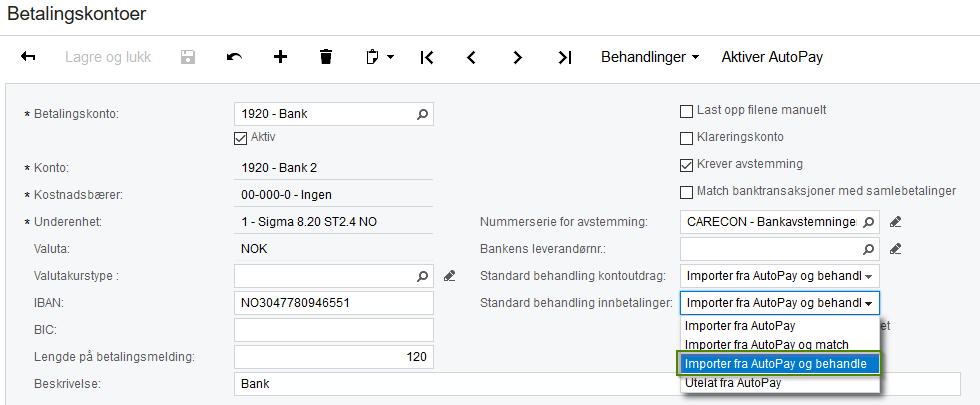The image size is (980, 405).
Task: Select Utelat fra AutoPay option
Action: click(x=779, y=383)
